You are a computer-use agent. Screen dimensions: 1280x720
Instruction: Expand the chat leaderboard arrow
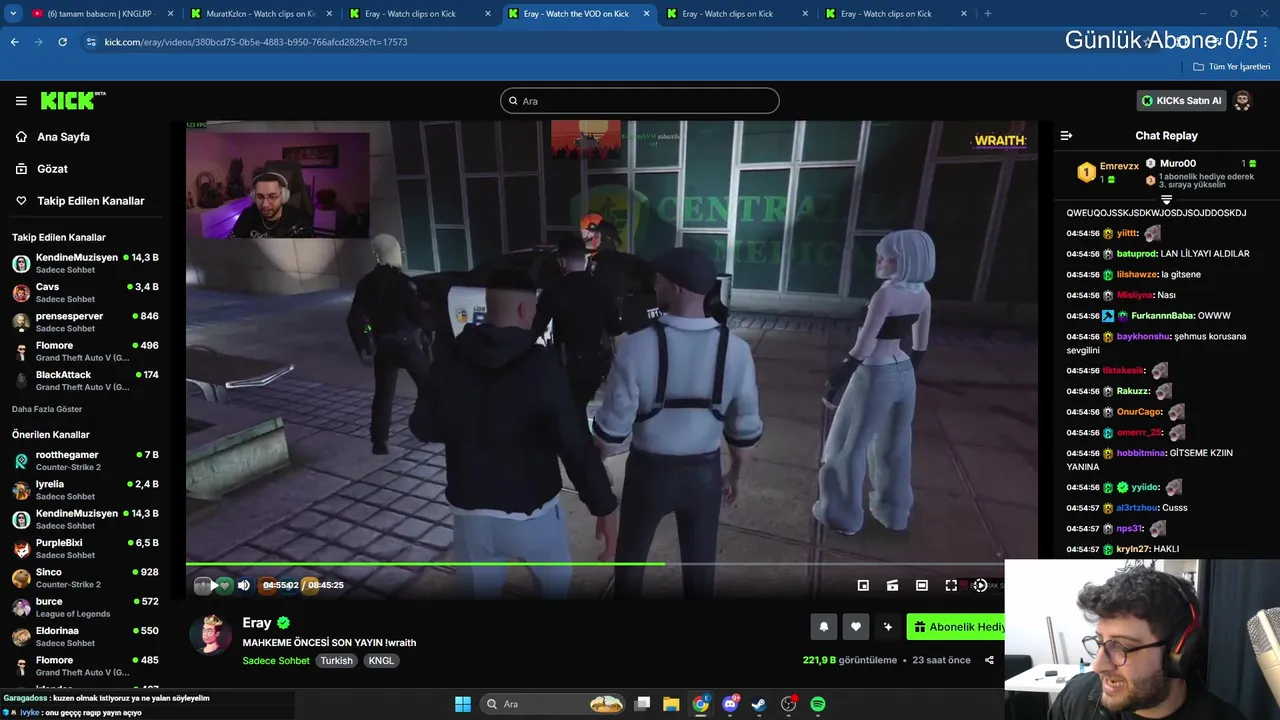click(x=1166, y=200)
